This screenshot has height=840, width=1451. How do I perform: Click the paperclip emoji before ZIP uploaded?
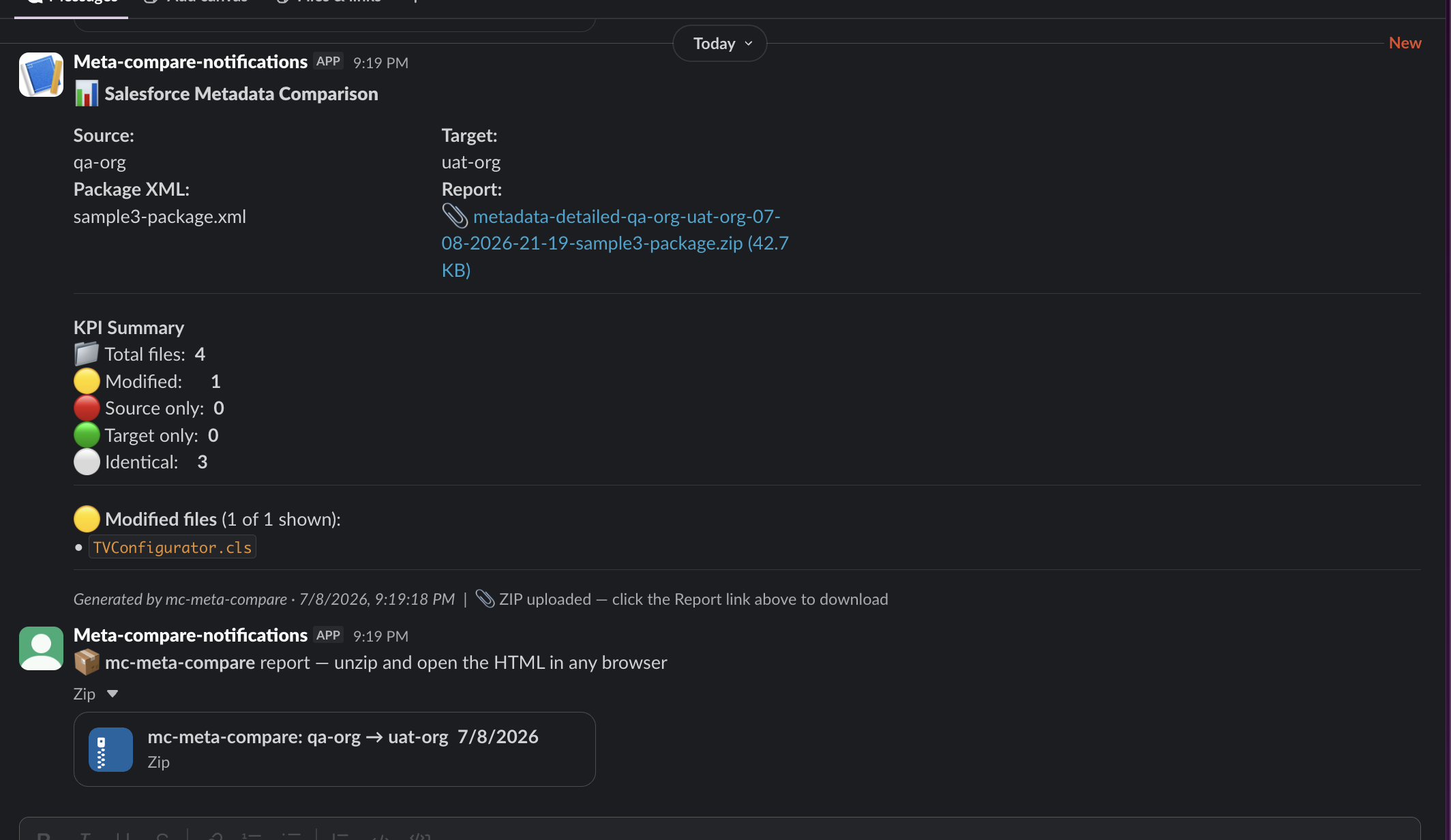point(485,599)
